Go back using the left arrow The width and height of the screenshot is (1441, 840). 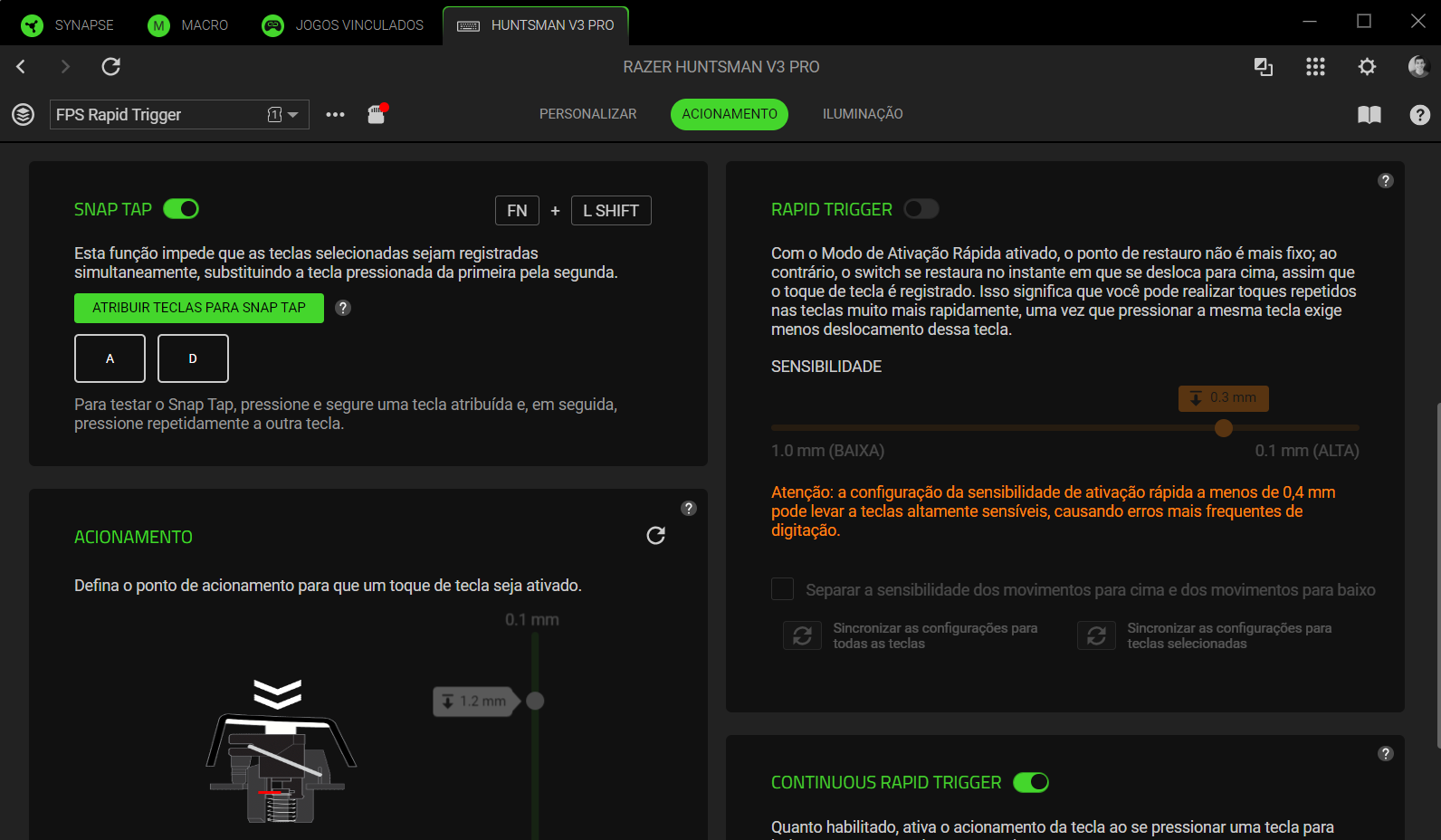point(21,66)
